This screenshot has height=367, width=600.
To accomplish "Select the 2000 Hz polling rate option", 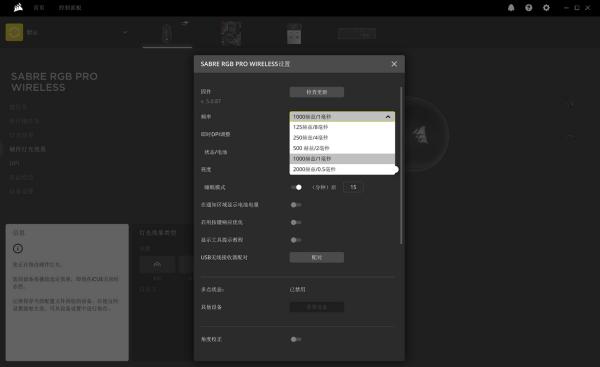I will tap(342, 169).
